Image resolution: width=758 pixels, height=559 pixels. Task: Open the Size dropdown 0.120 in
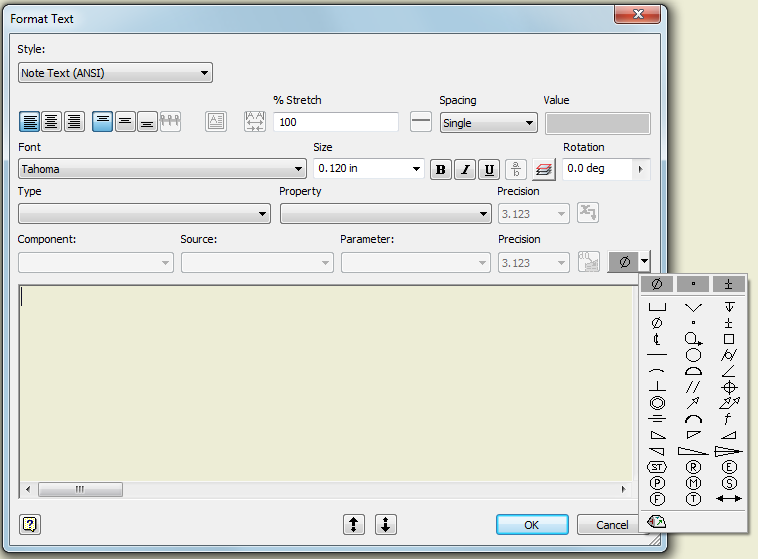point(369,169)
